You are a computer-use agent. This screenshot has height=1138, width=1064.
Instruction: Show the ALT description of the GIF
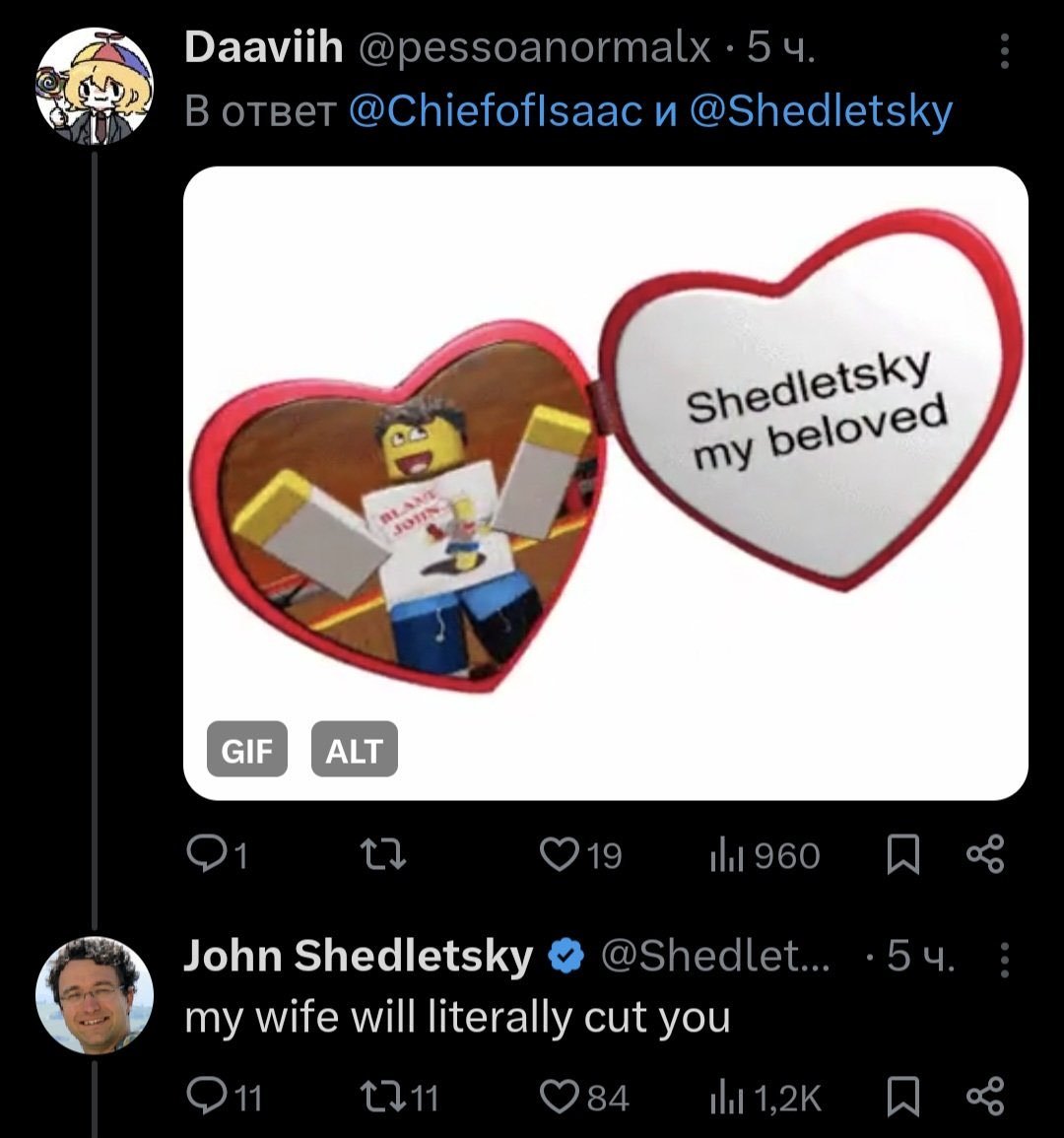tap(354, 751)
